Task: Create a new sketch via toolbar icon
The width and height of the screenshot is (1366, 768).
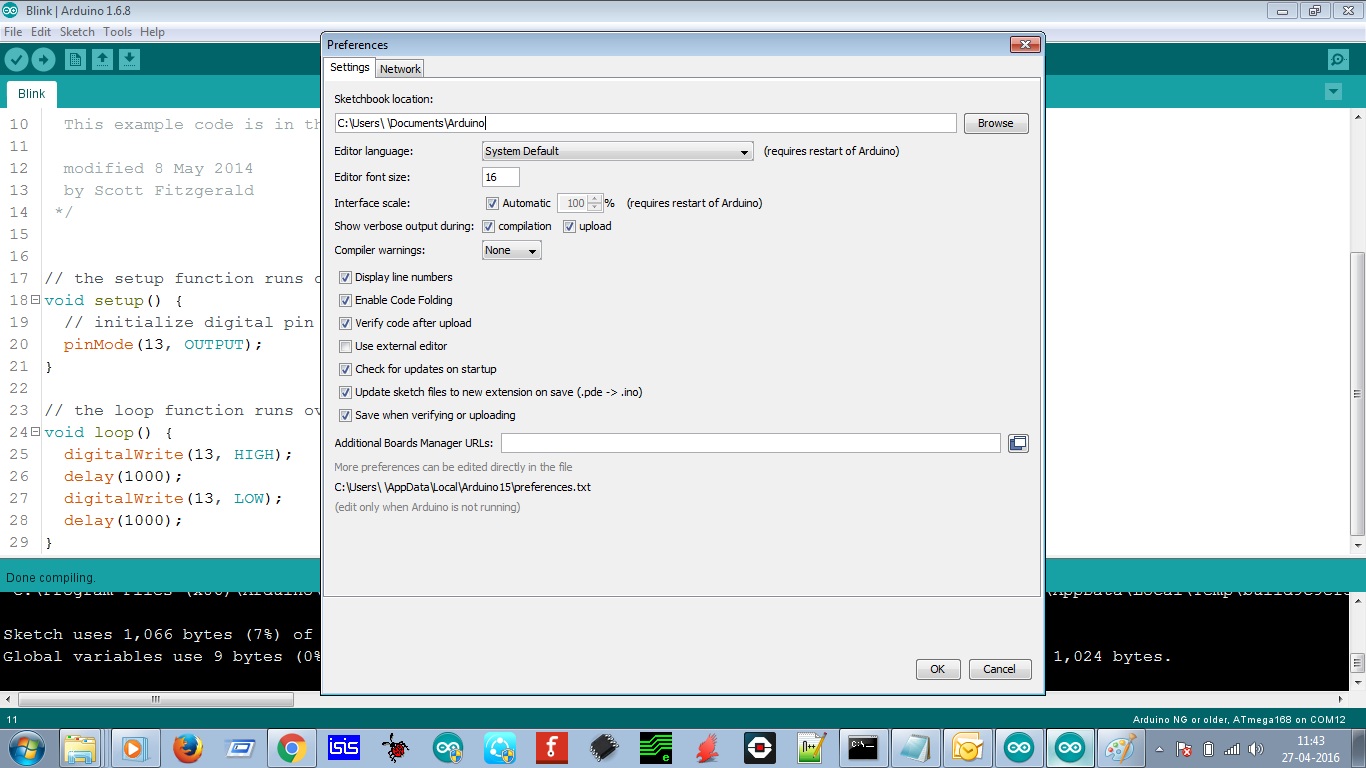Action: 75,60
